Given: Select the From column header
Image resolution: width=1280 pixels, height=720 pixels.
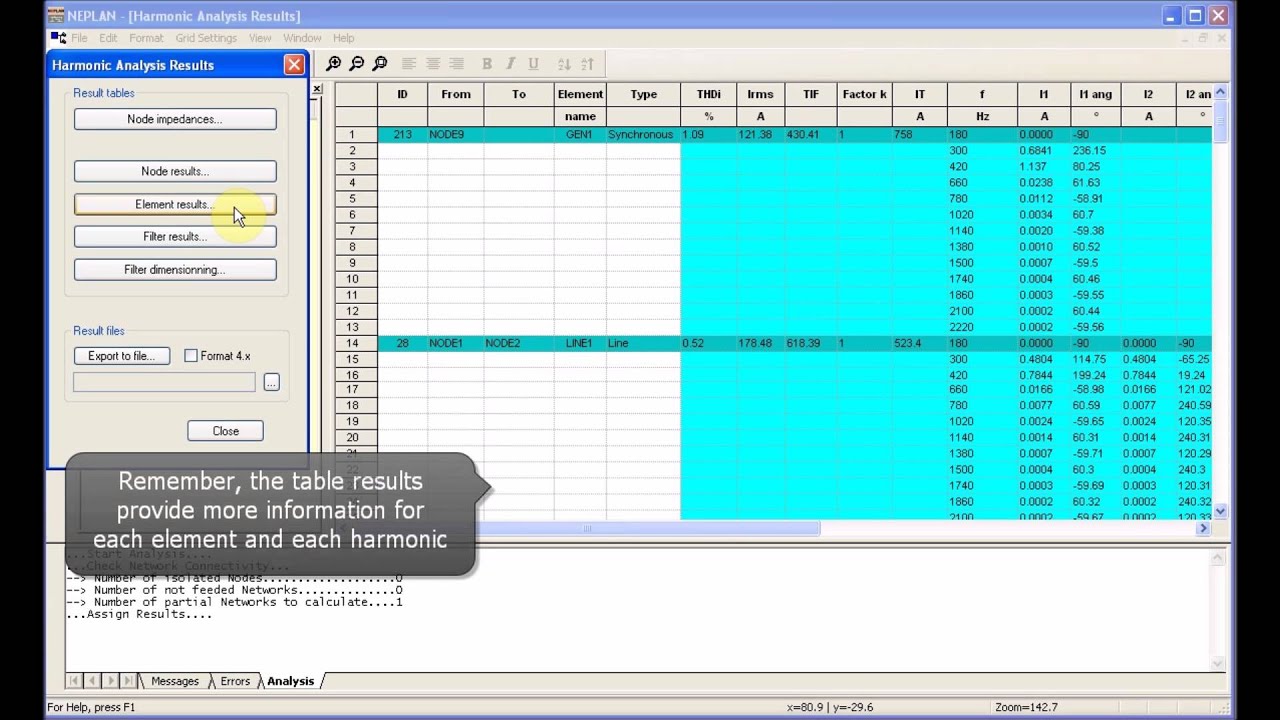Looking at the screenshot, I should click(x=455, y=94).
